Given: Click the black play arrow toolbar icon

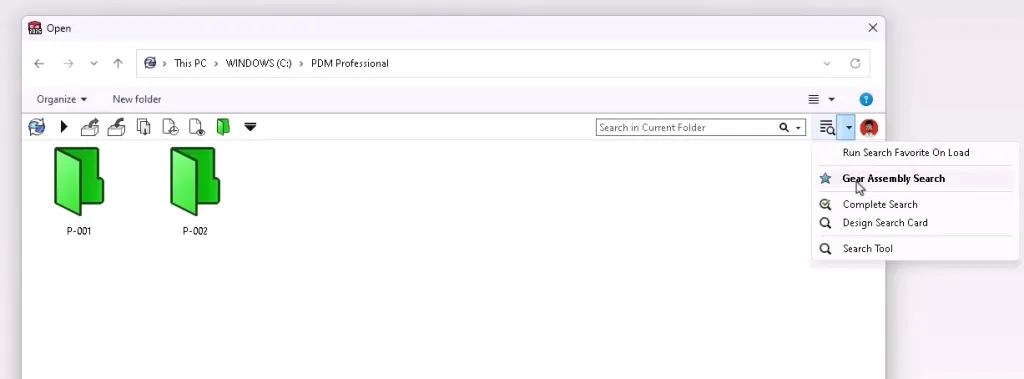Looking at the screenshot, I should 64,127.
